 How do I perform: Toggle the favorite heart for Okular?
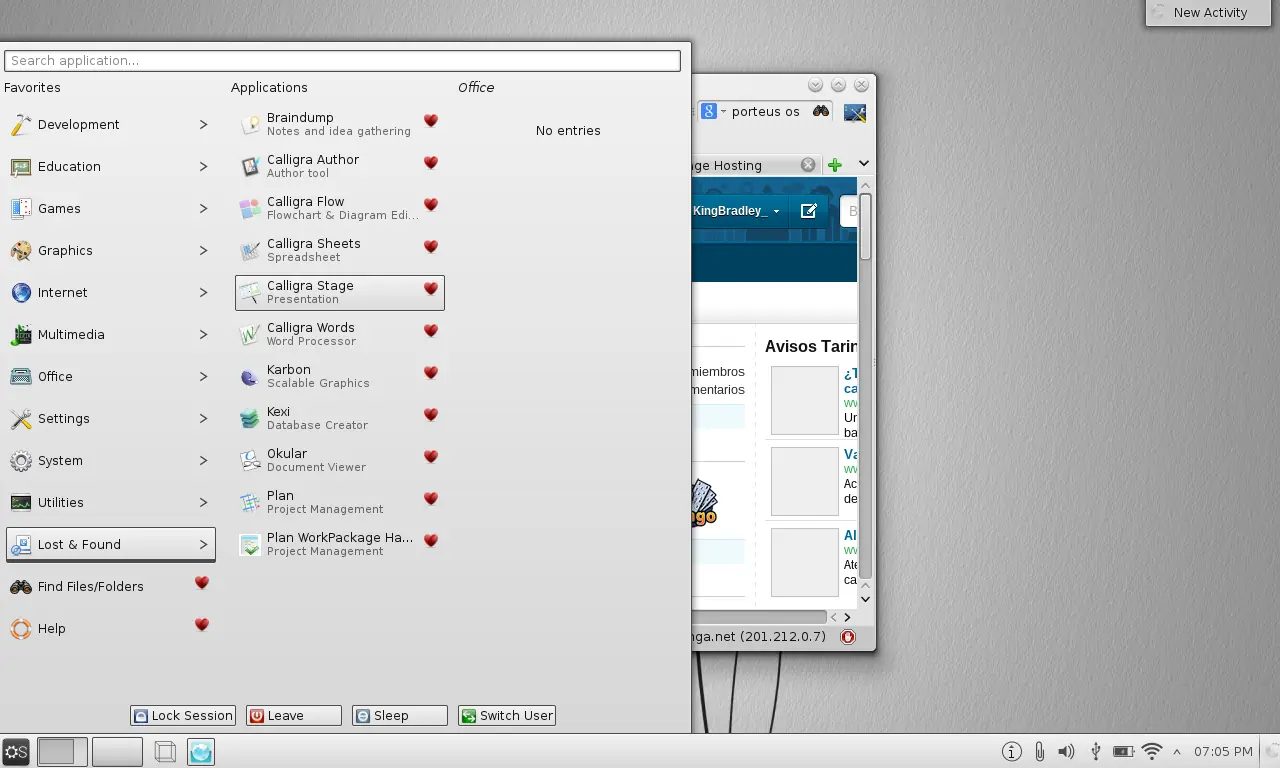431,457
